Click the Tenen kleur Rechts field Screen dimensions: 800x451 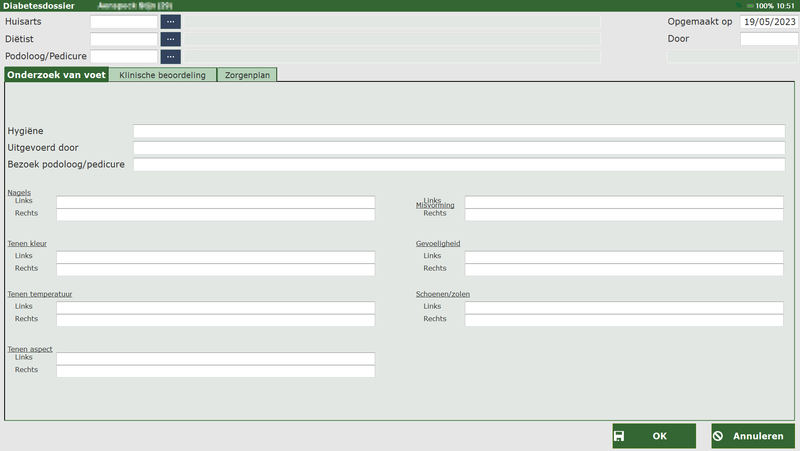click(x=215, y=269)
